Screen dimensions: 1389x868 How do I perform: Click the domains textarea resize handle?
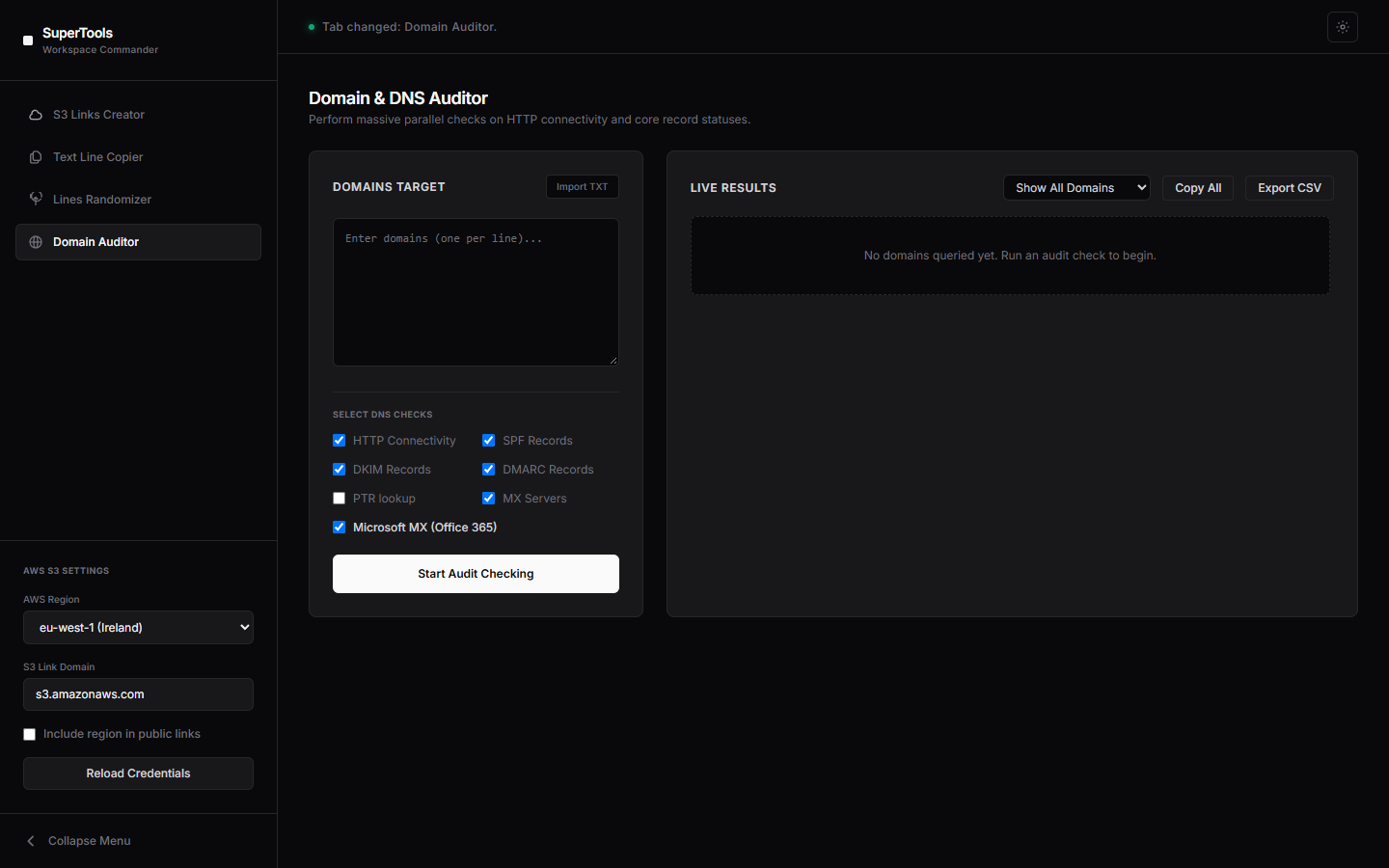[613, 360]
